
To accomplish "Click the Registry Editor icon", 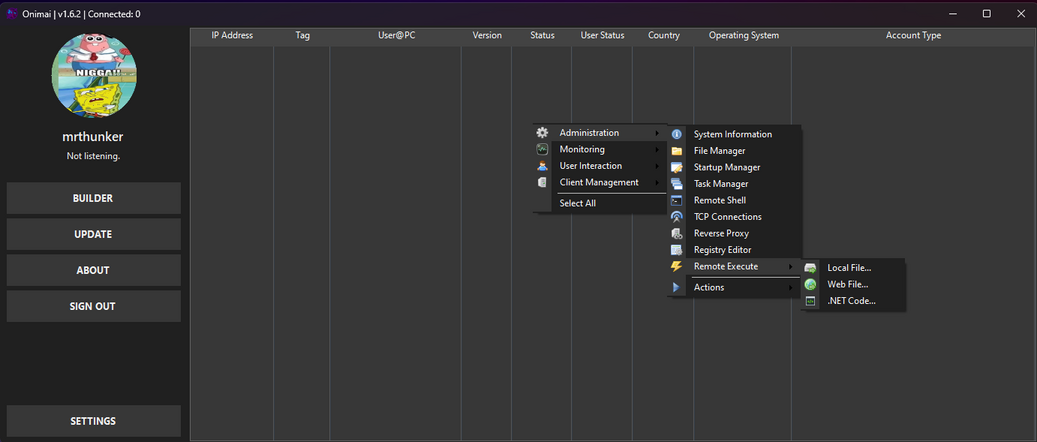I will coord(677,250).
